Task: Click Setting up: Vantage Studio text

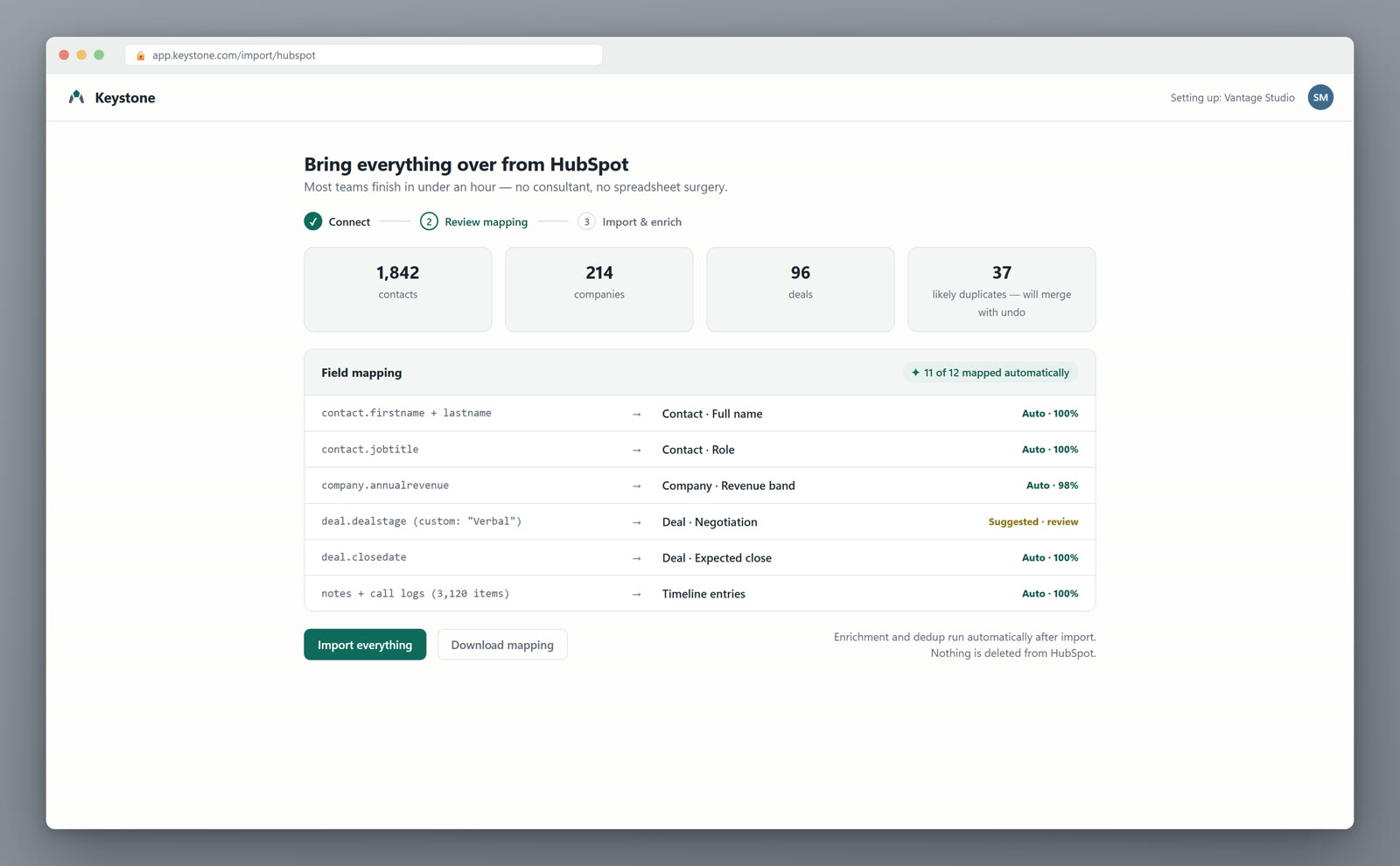Action: (x=1232, y=98)
